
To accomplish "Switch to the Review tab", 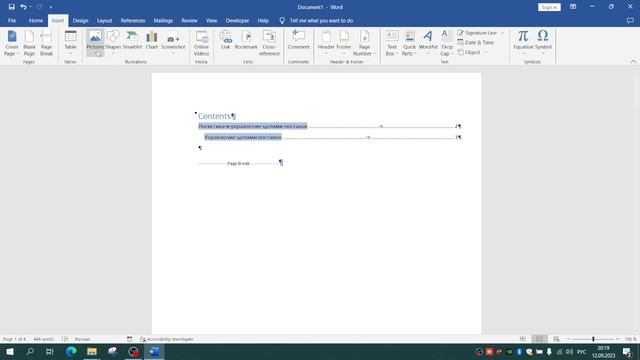I will pos(189,20).
